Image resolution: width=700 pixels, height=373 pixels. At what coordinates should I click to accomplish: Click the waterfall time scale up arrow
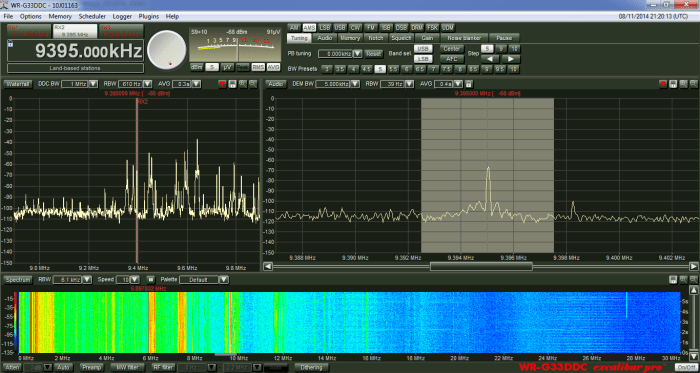[693, 291]
